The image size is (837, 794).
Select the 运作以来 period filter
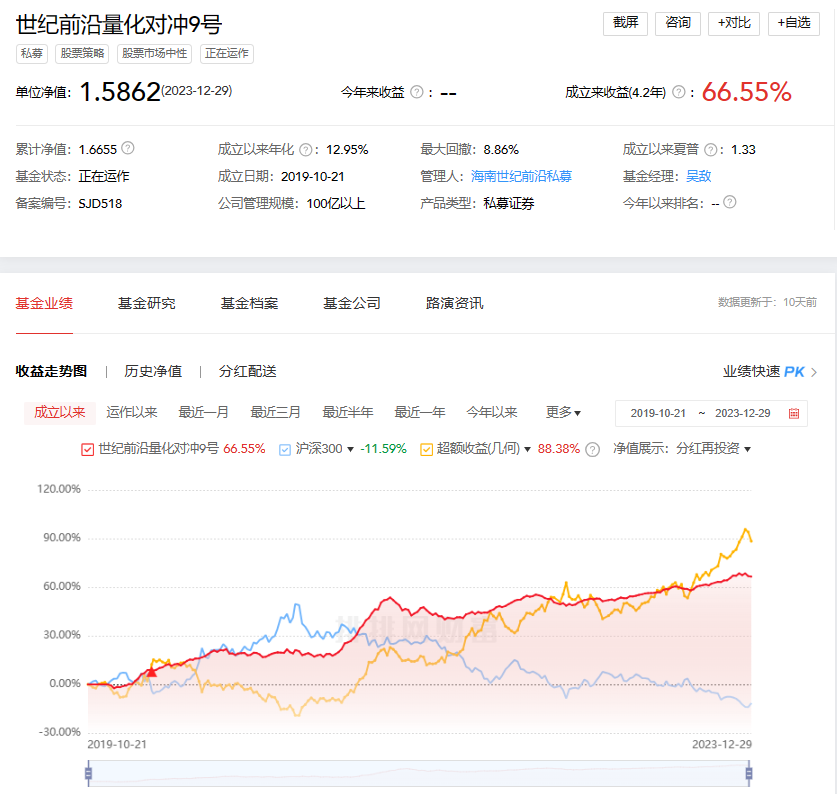132,413
